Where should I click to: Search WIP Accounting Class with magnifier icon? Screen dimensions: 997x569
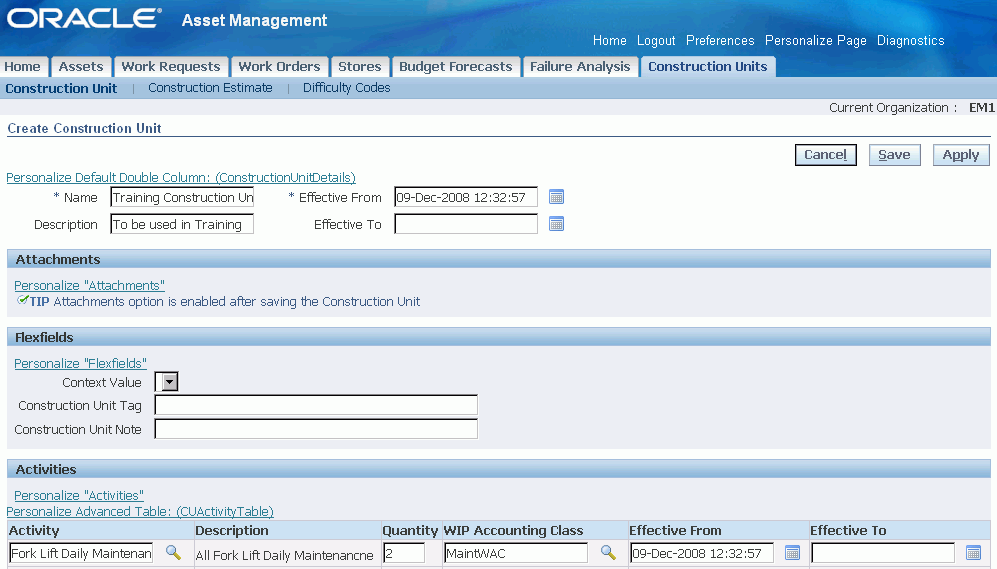click(608, 552)
